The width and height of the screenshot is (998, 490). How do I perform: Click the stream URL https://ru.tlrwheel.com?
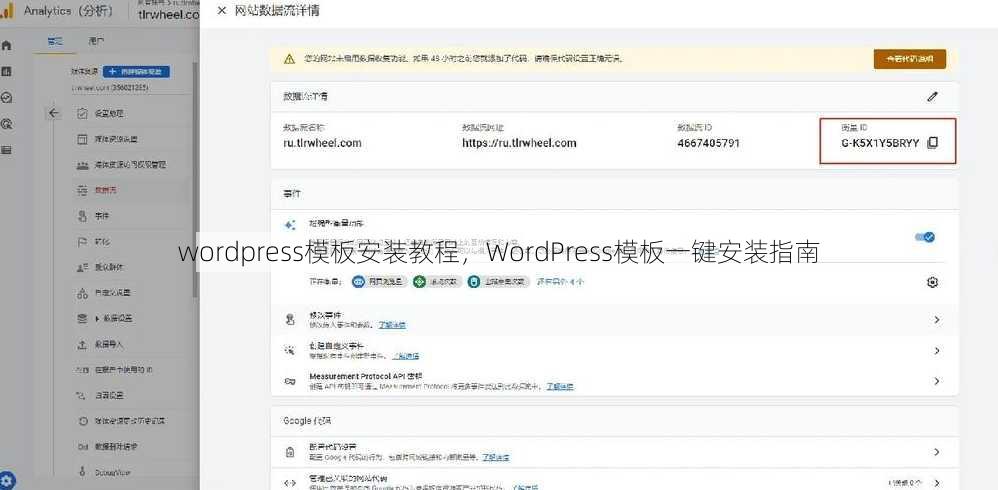pyautogui.click(x=519, y=143)
